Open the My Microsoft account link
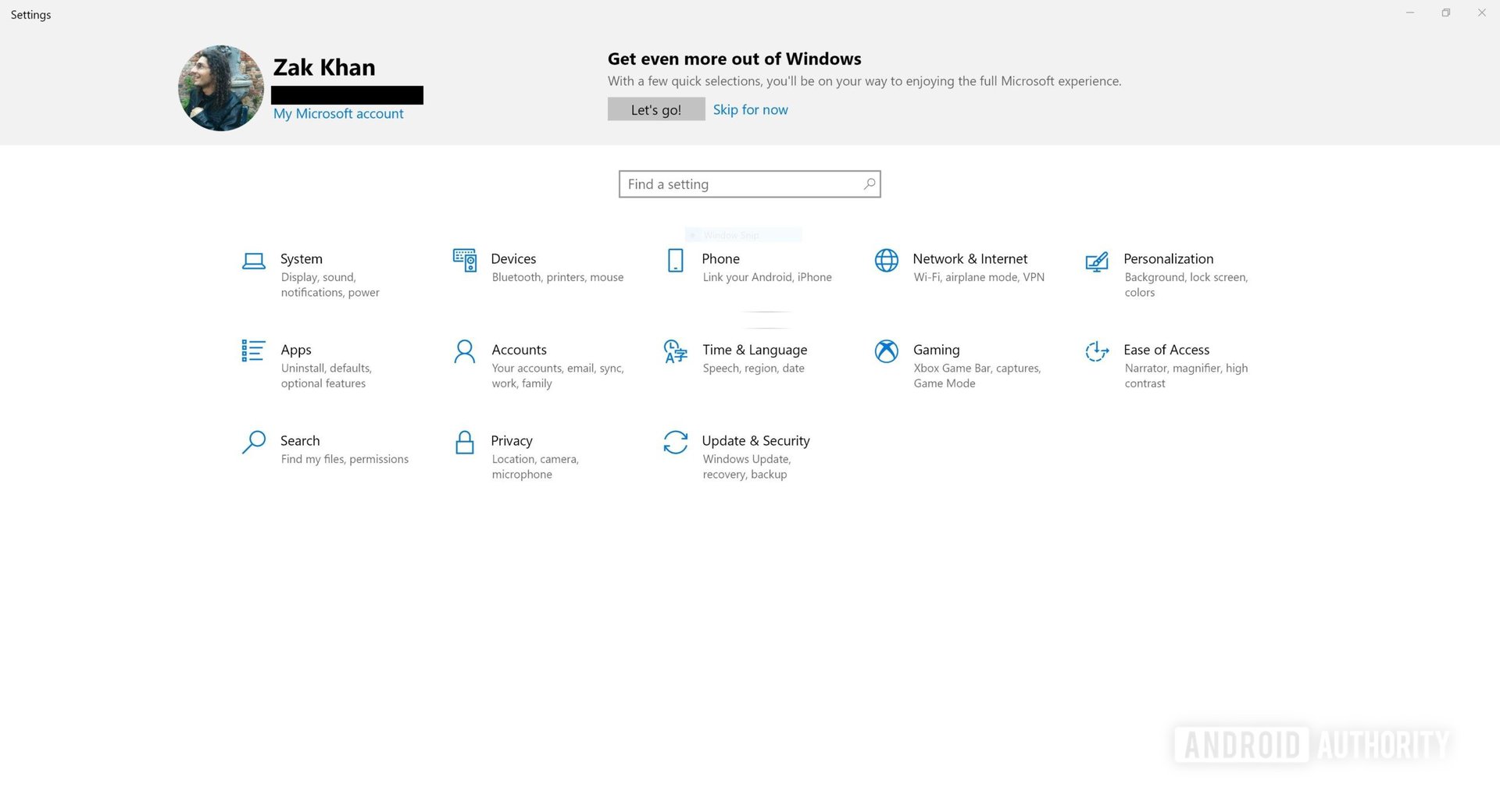1500x812 pixels. [338, 114]
